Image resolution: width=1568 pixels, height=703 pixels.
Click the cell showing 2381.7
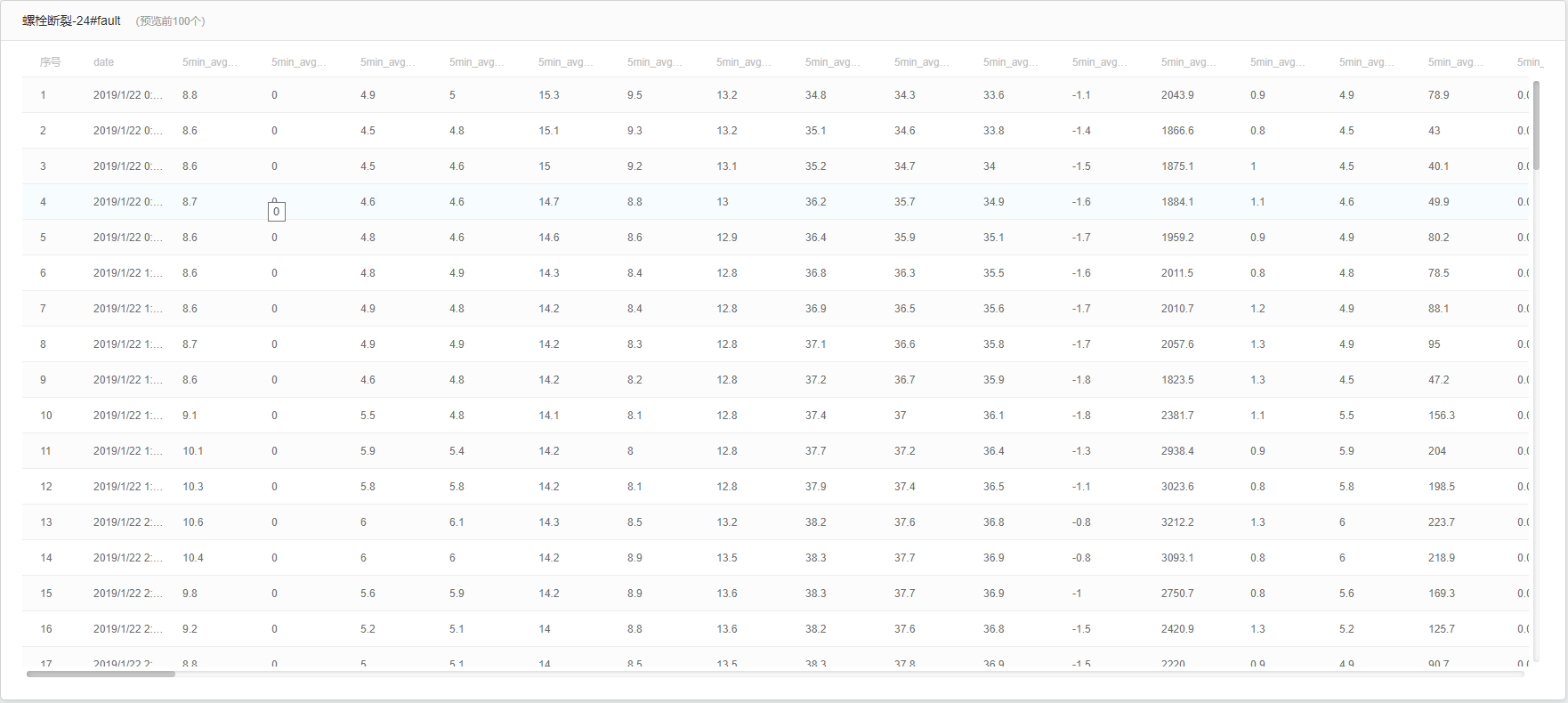[x=1177, y=416]
